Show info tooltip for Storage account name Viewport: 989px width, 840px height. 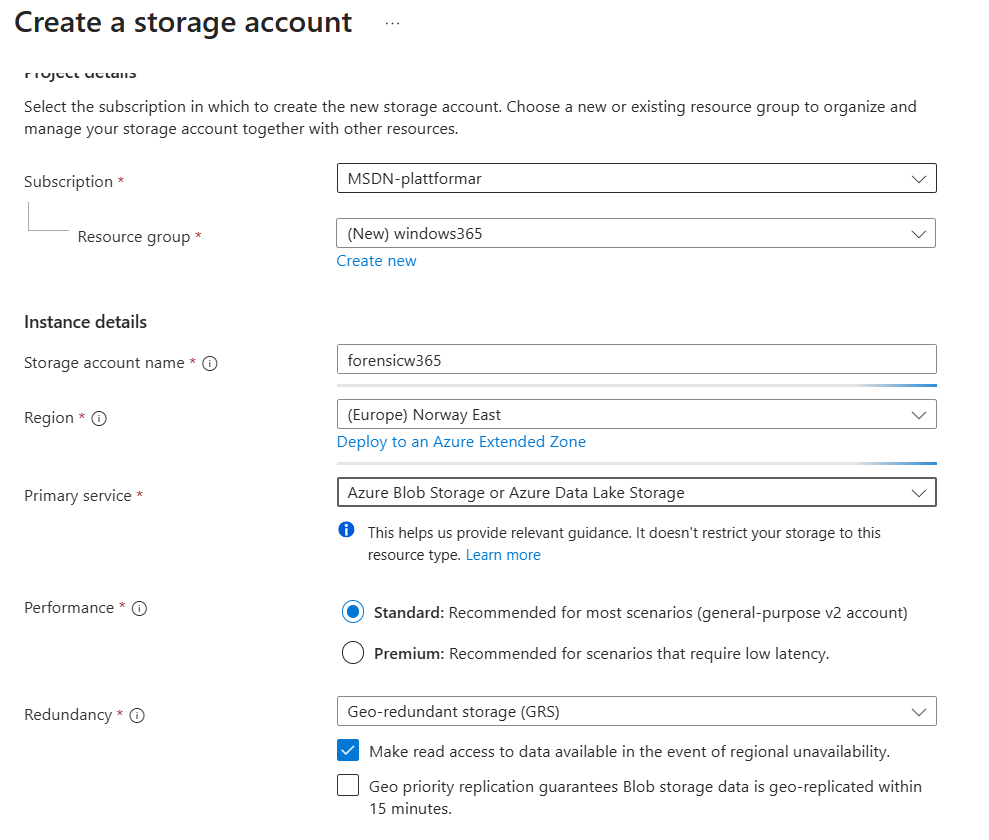tap(210, 363)
